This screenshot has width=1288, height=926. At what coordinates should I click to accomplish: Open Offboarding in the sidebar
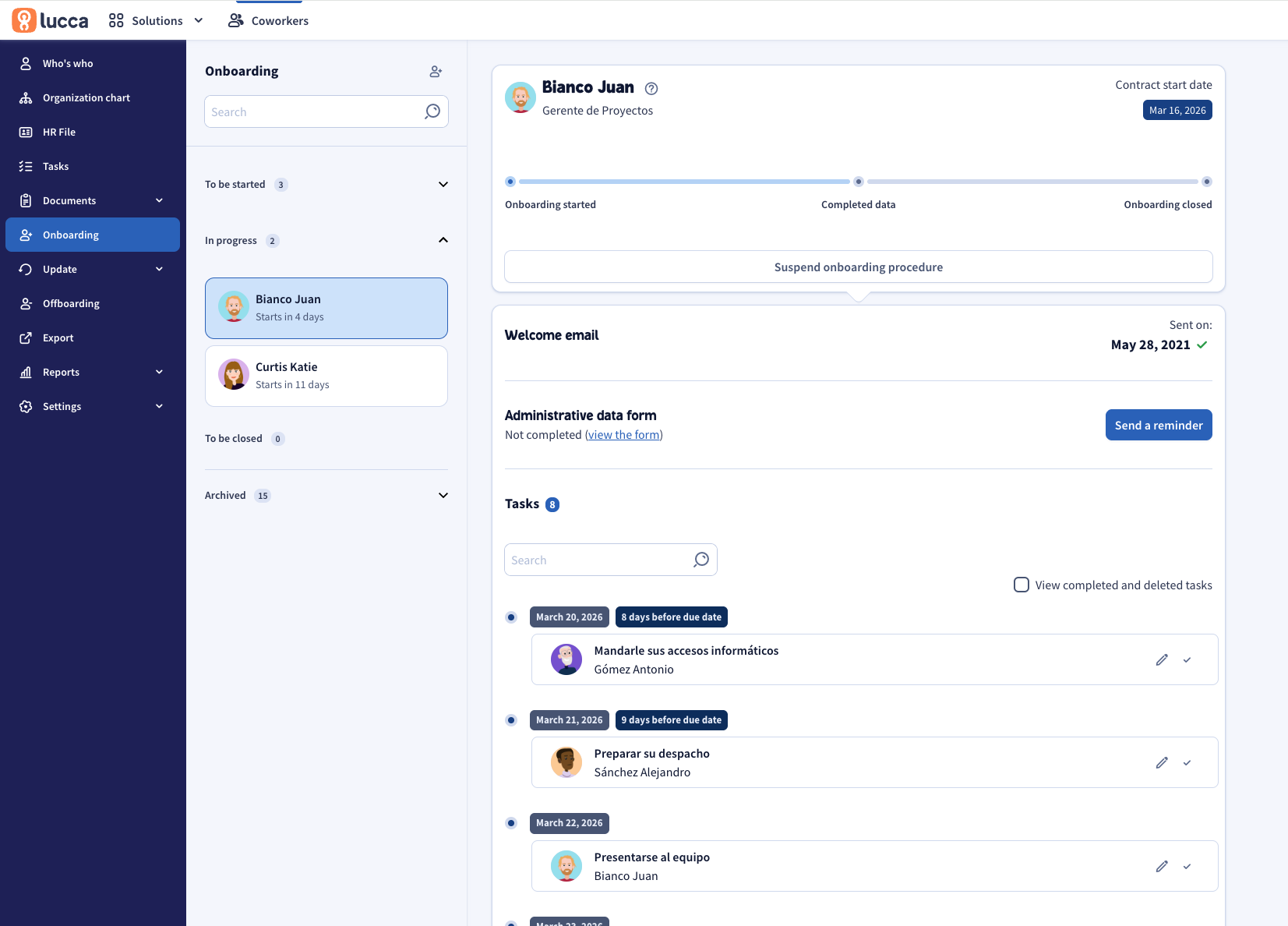tap(93, 303)
